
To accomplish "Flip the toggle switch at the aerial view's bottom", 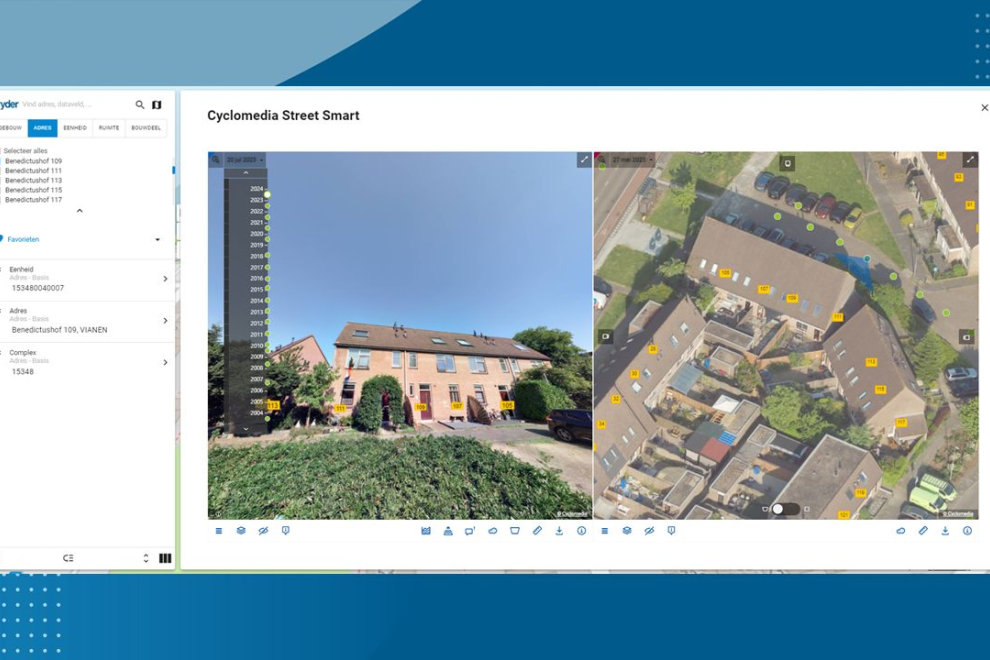I will pyautogui.click(x=785, y=509).
